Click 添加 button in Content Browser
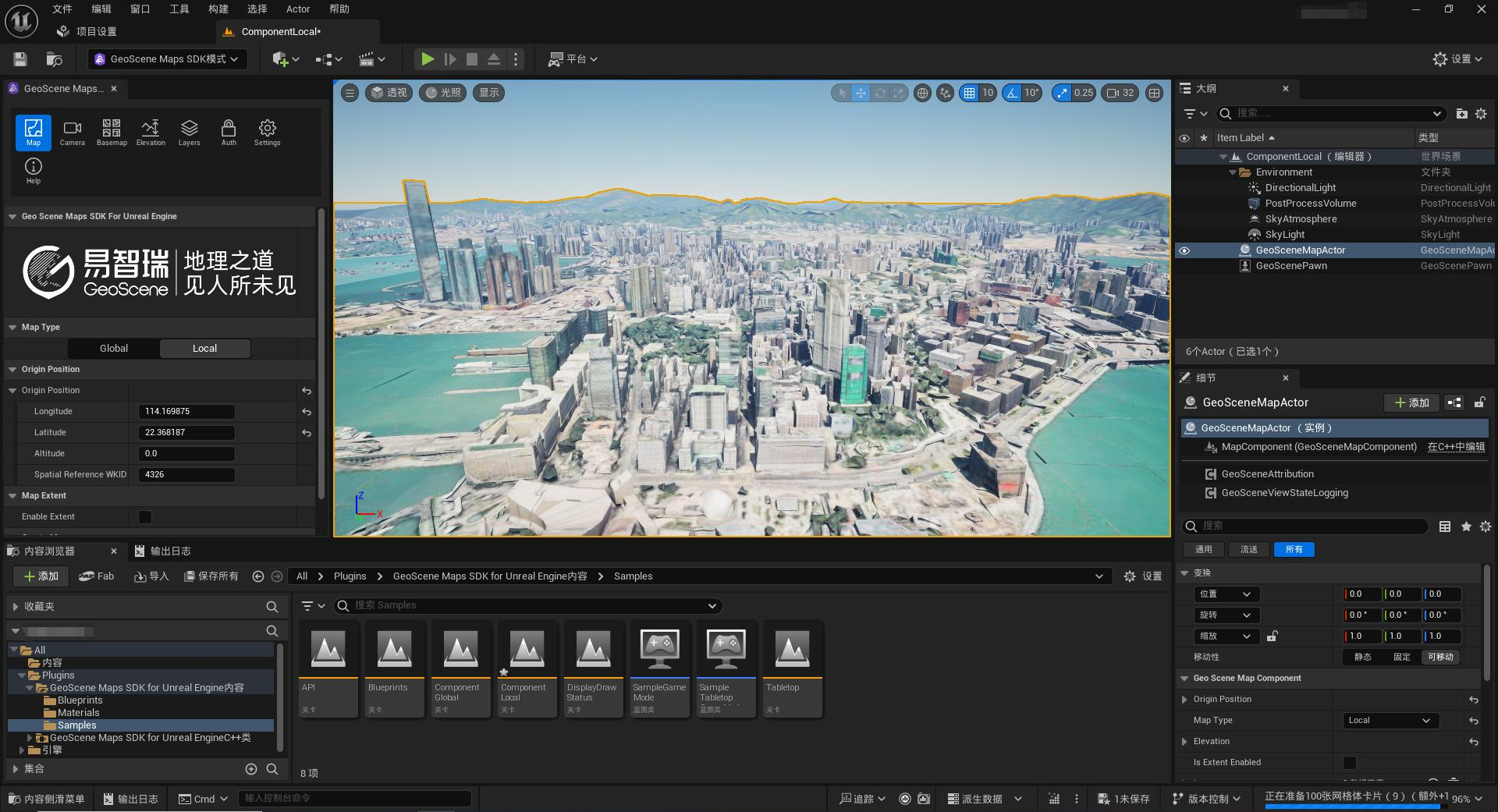1498x812 pixels. [x=41, y=576]
